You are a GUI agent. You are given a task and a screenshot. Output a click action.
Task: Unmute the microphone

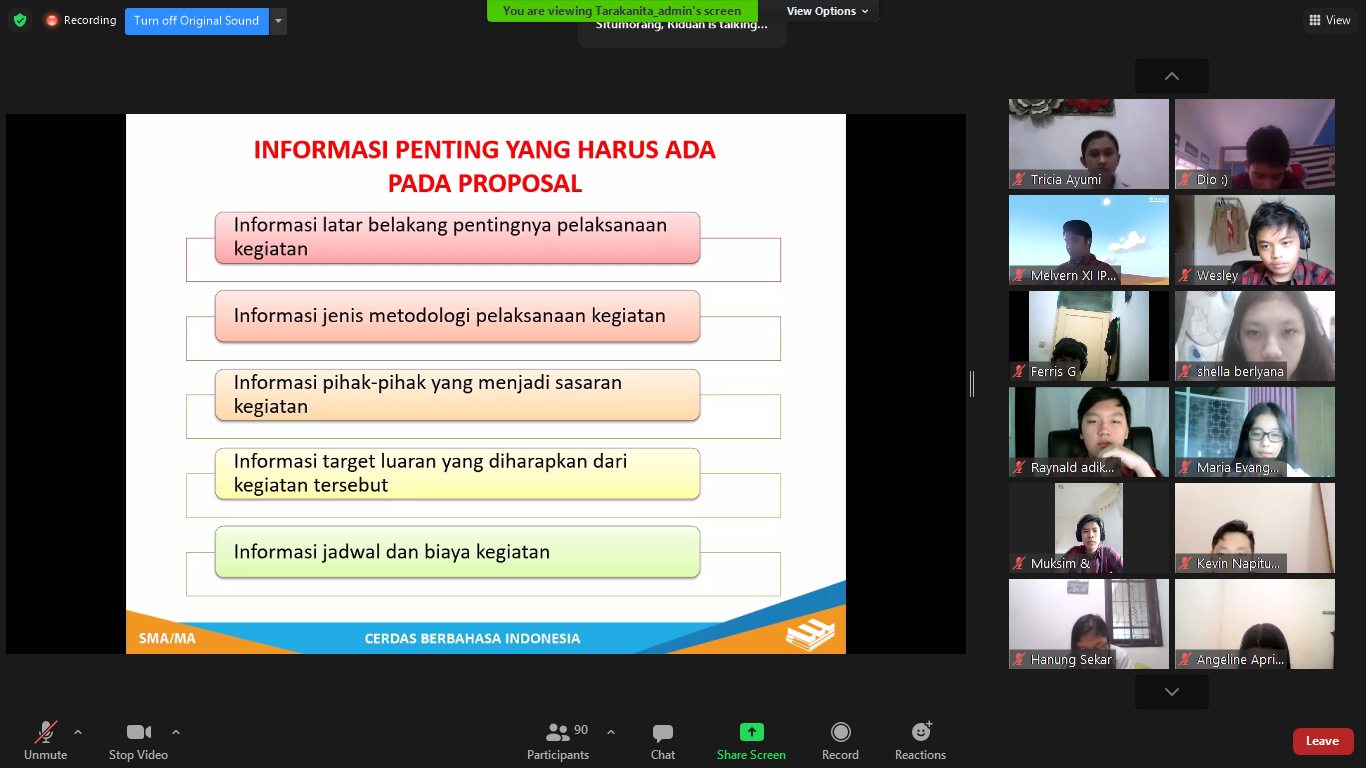[45, 741]
